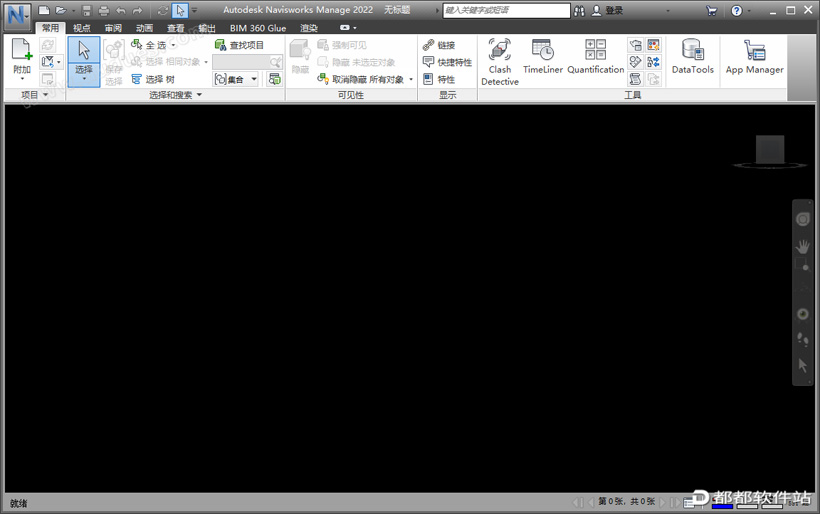Click the shopping cart icon in title bar
The height and width of the screenshot is (514, 820).
pos(711,10)
